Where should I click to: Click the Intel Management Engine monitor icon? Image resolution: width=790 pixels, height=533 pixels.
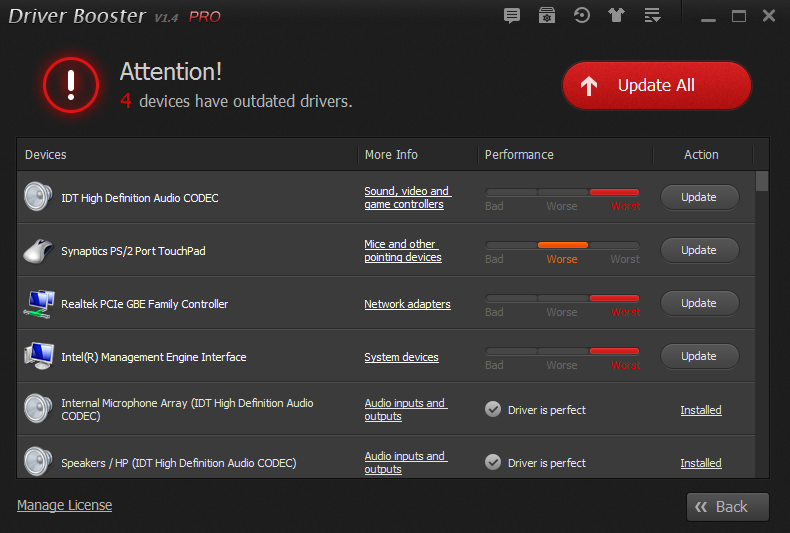[38, 357]
